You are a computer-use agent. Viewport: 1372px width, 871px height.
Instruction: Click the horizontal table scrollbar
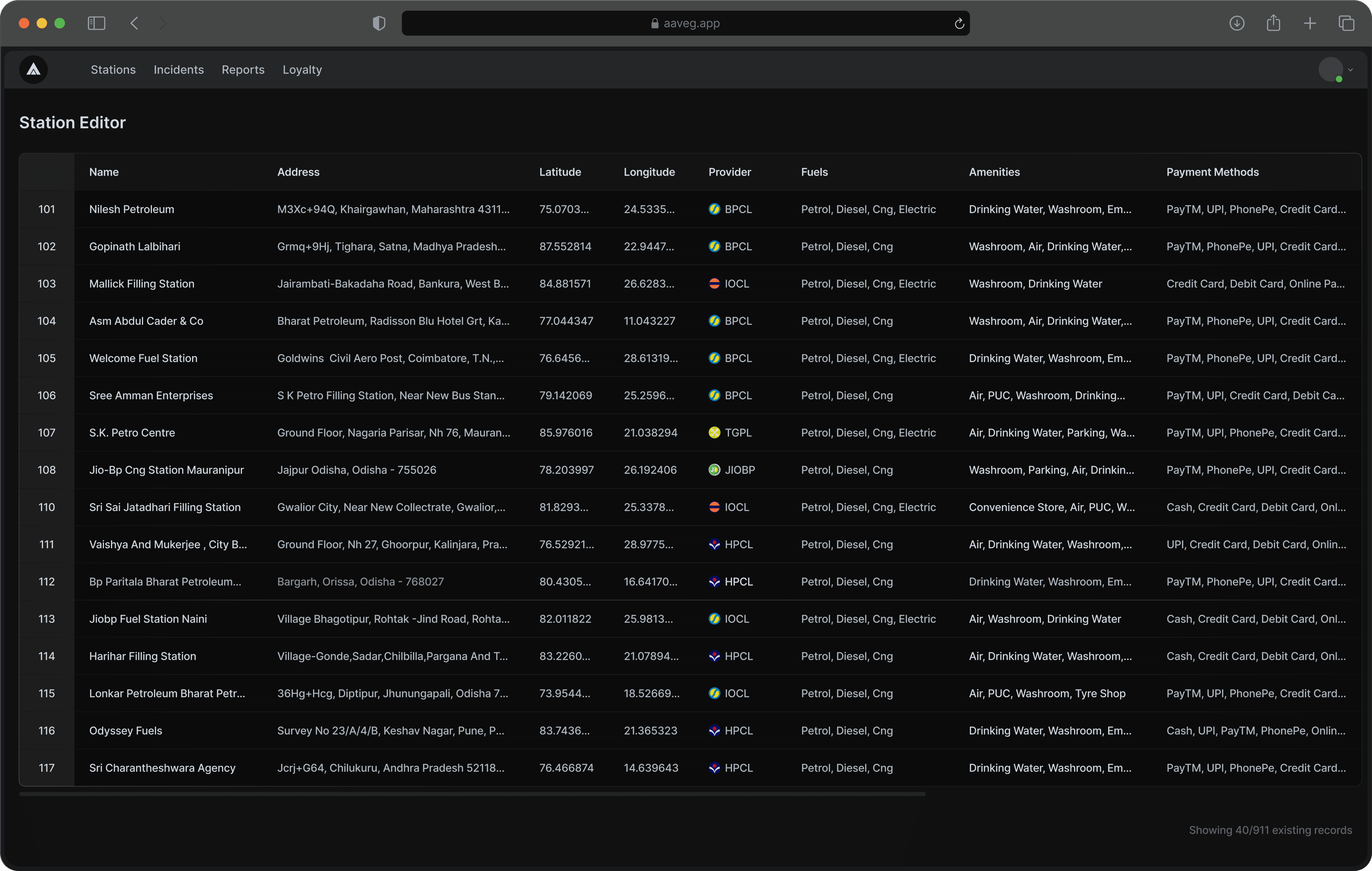click(x=472, y=794)
